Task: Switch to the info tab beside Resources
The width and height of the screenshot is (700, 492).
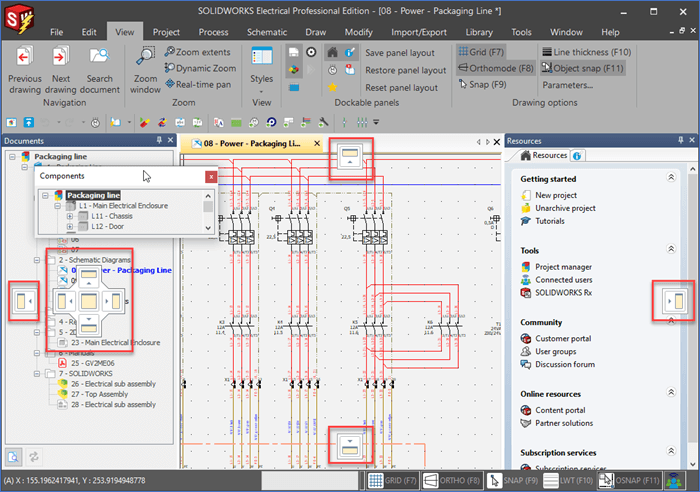Action: point(577,156)
